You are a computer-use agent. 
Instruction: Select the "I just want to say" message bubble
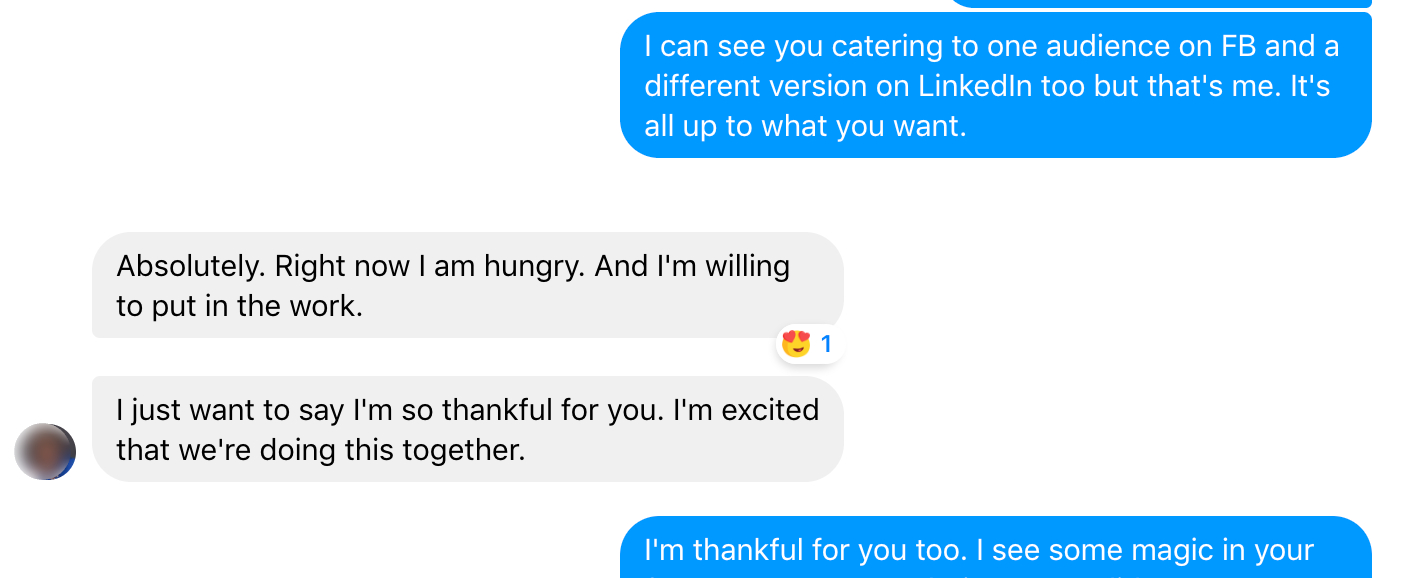467,429
